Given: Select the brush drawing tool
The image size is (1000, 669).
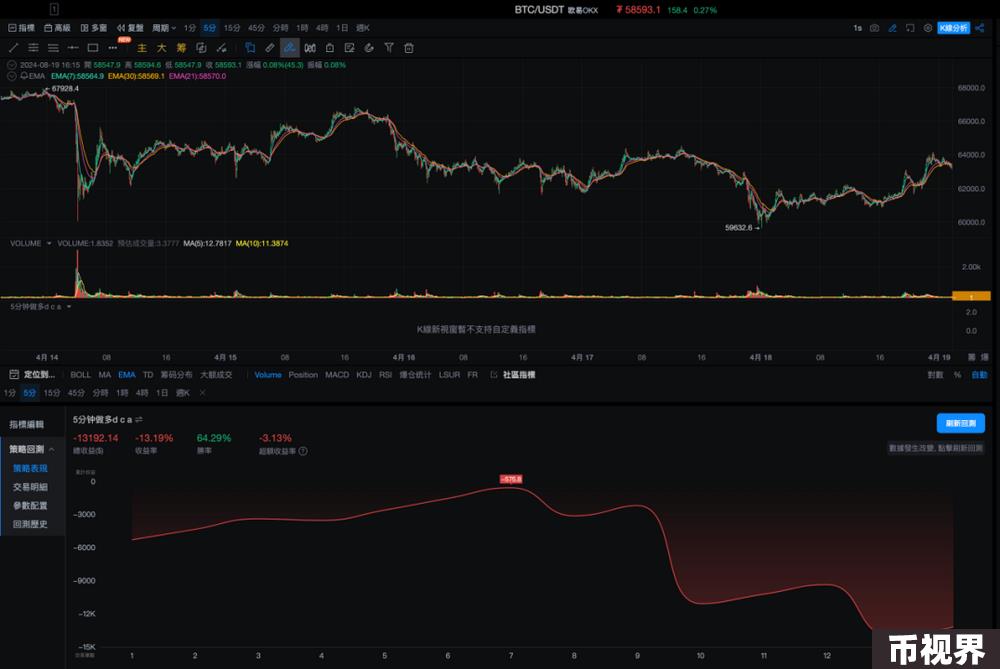Looking at the screenshot, I should 221,48.
